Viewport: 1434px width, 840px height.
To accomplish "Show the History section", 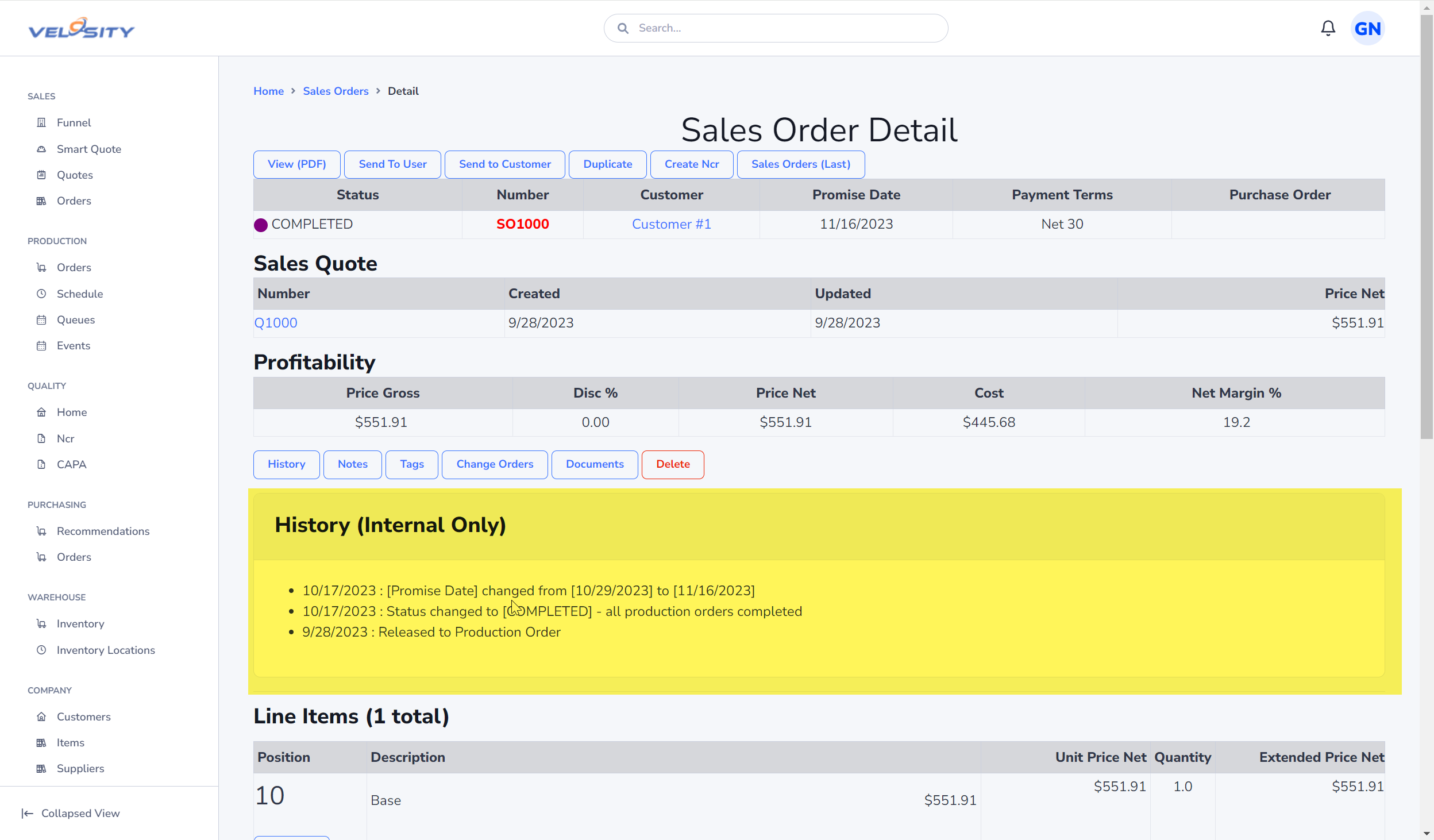I will point(286,464).
